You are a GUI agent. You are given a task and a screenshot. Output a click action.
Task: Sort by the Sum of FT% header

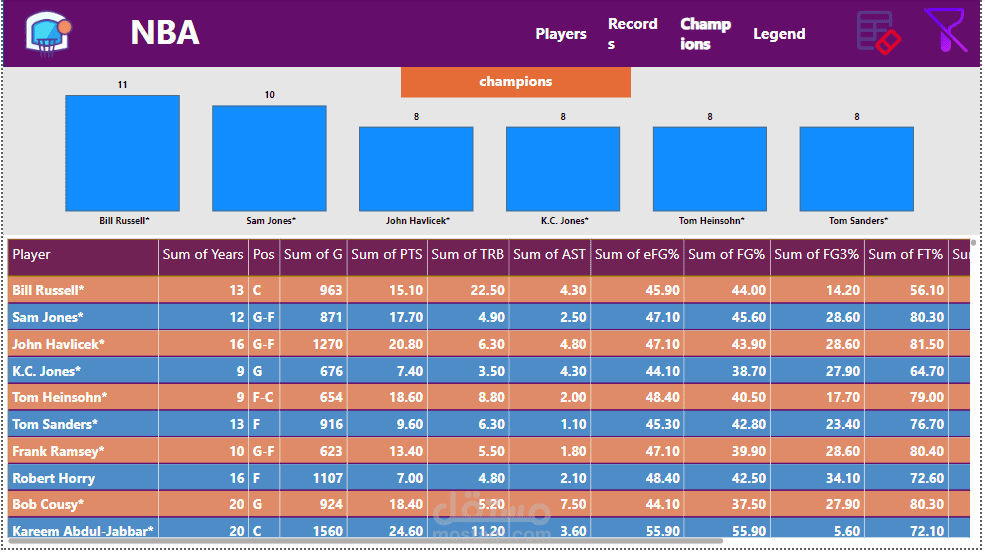pos(906,256)
